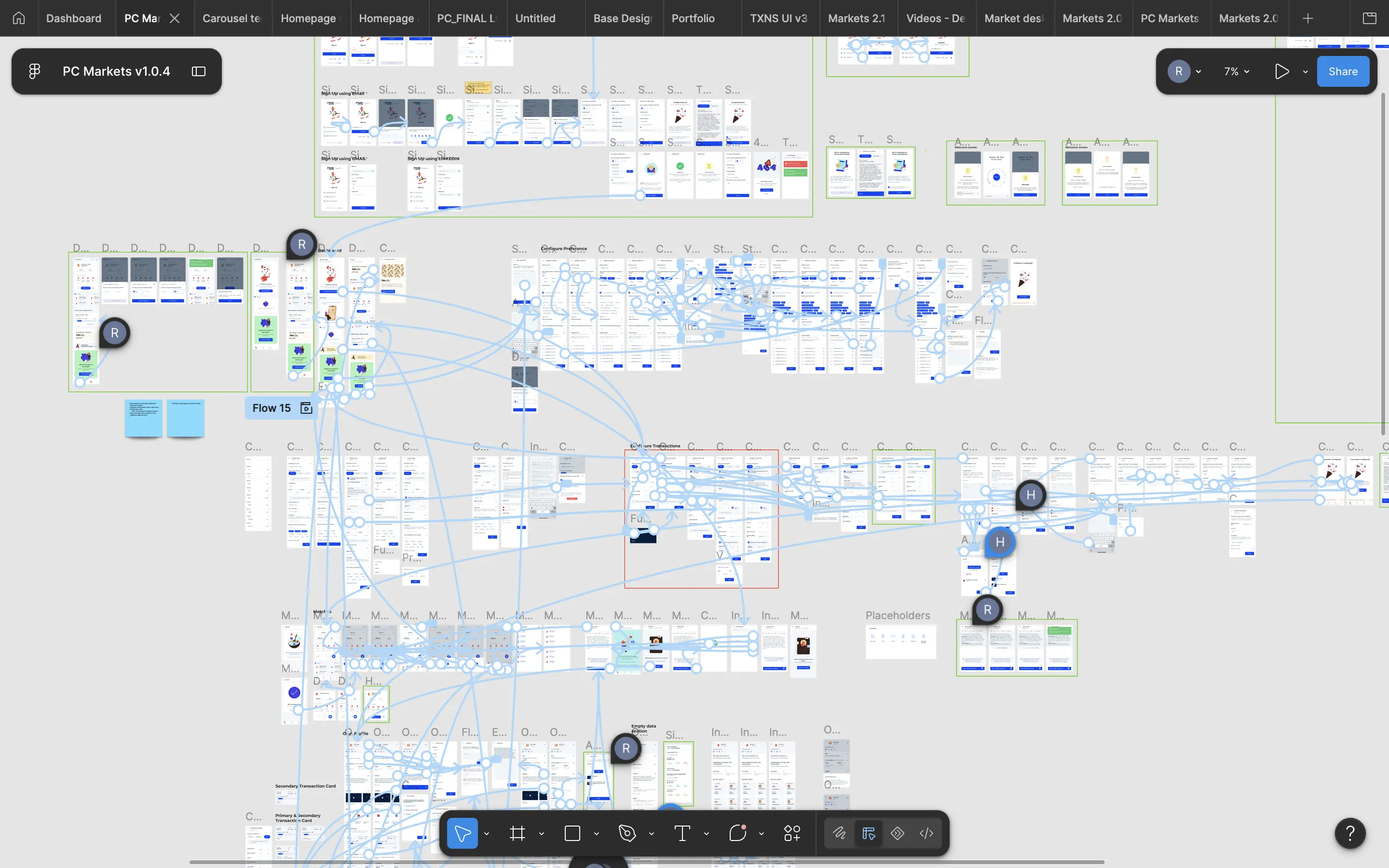Open the component assets diamond icon
This screenshot has height=868, width=1389.
point(897,833)
